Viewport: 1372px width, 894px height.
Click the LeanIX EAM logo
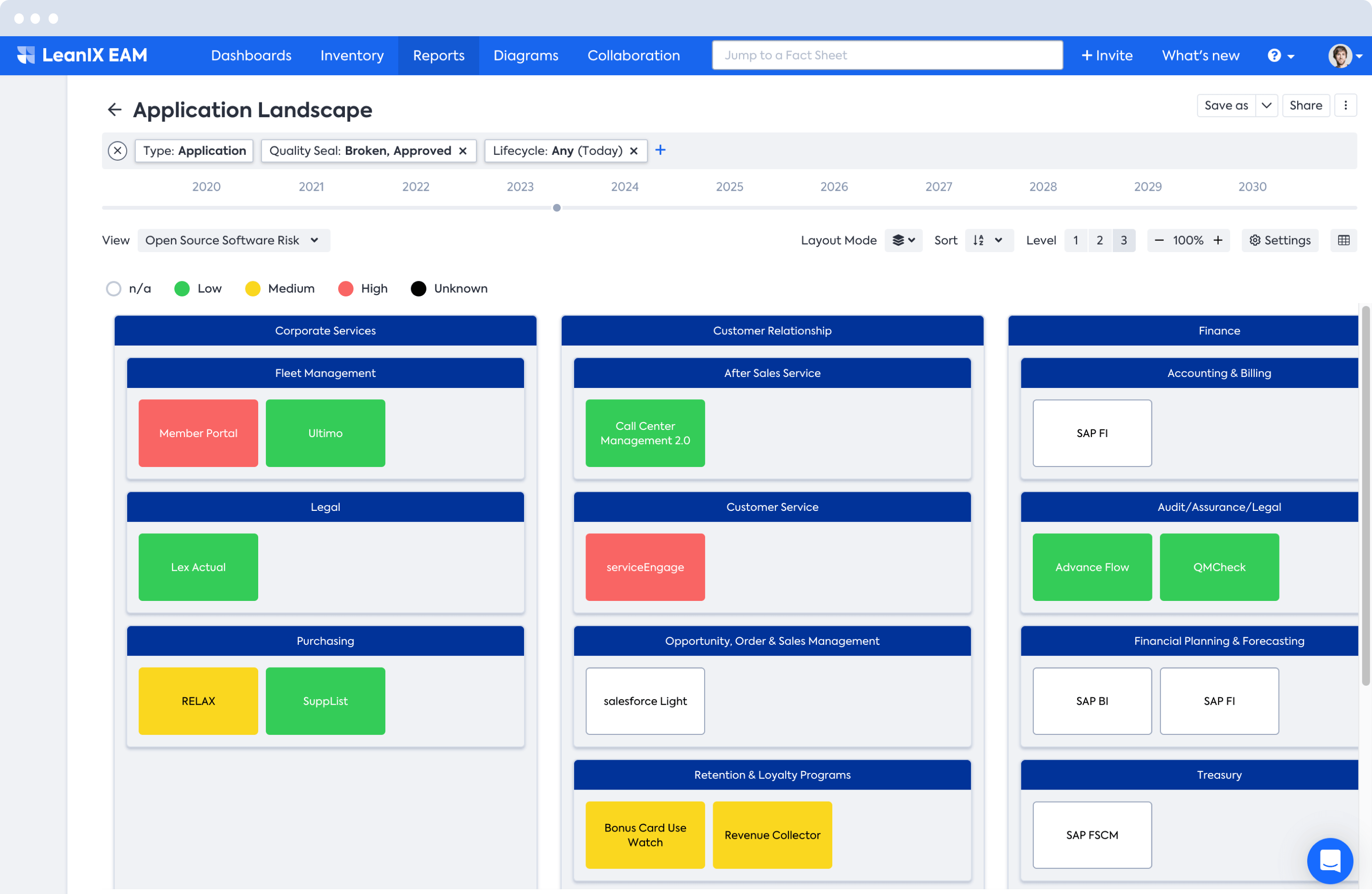(x=82, y=55)
